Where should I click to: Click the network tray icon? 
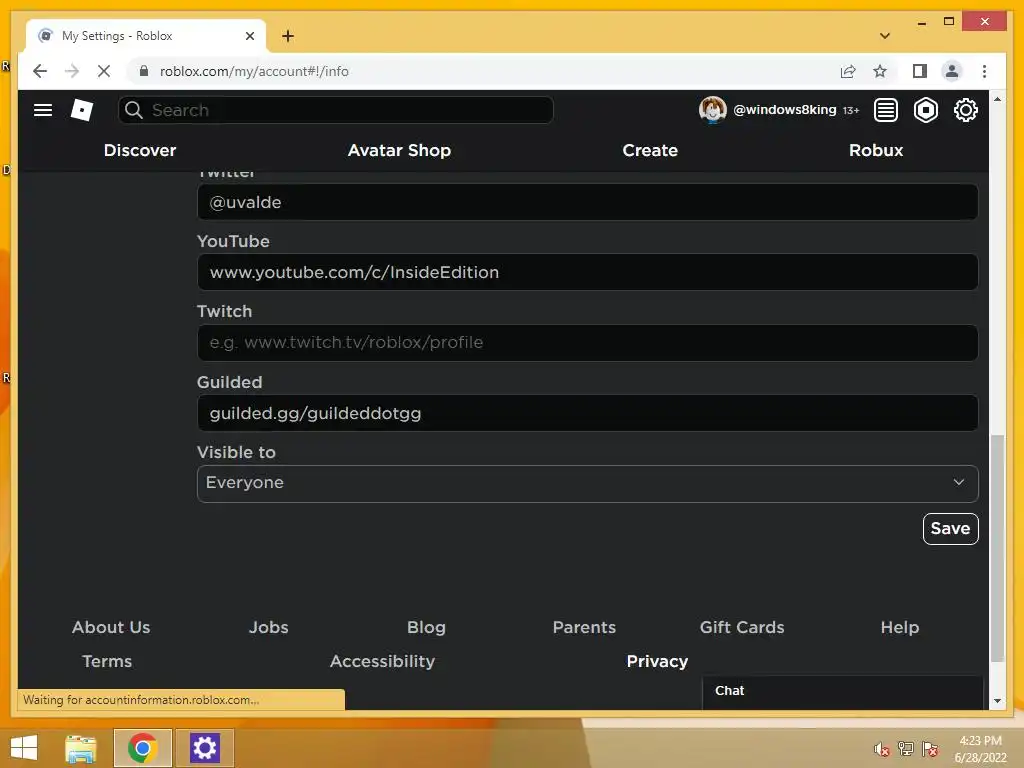coord(906,748)
